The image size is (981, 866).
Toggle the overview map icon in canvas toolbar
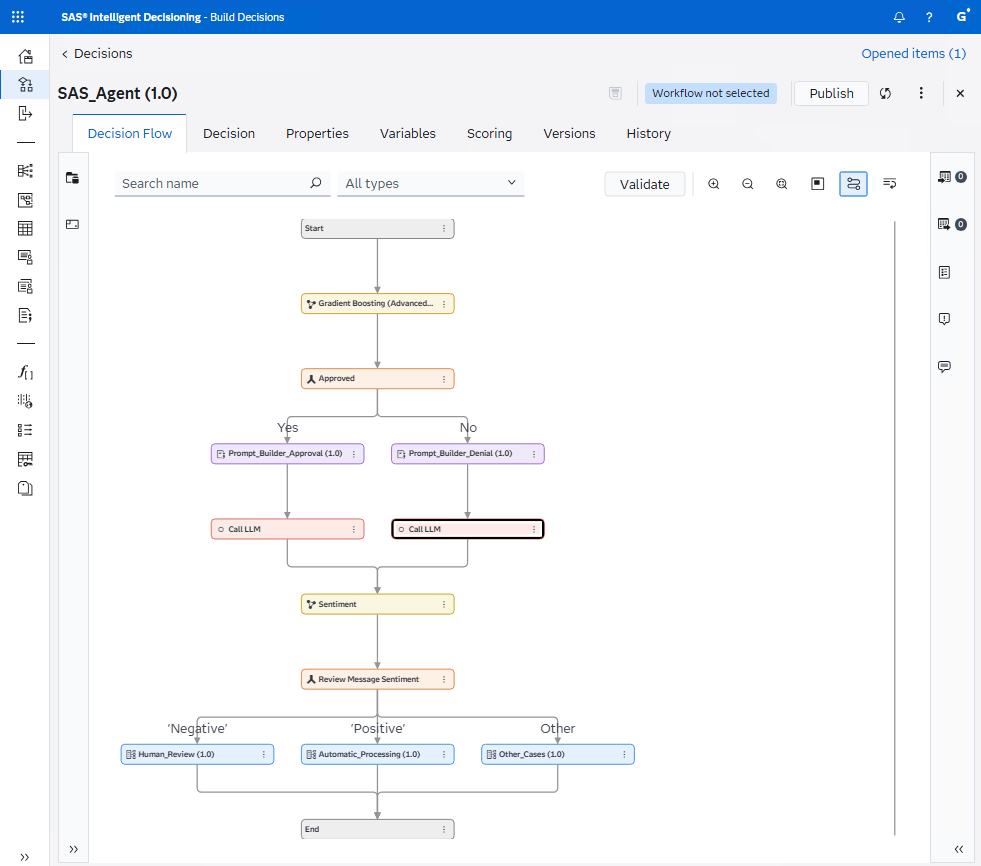817,184
